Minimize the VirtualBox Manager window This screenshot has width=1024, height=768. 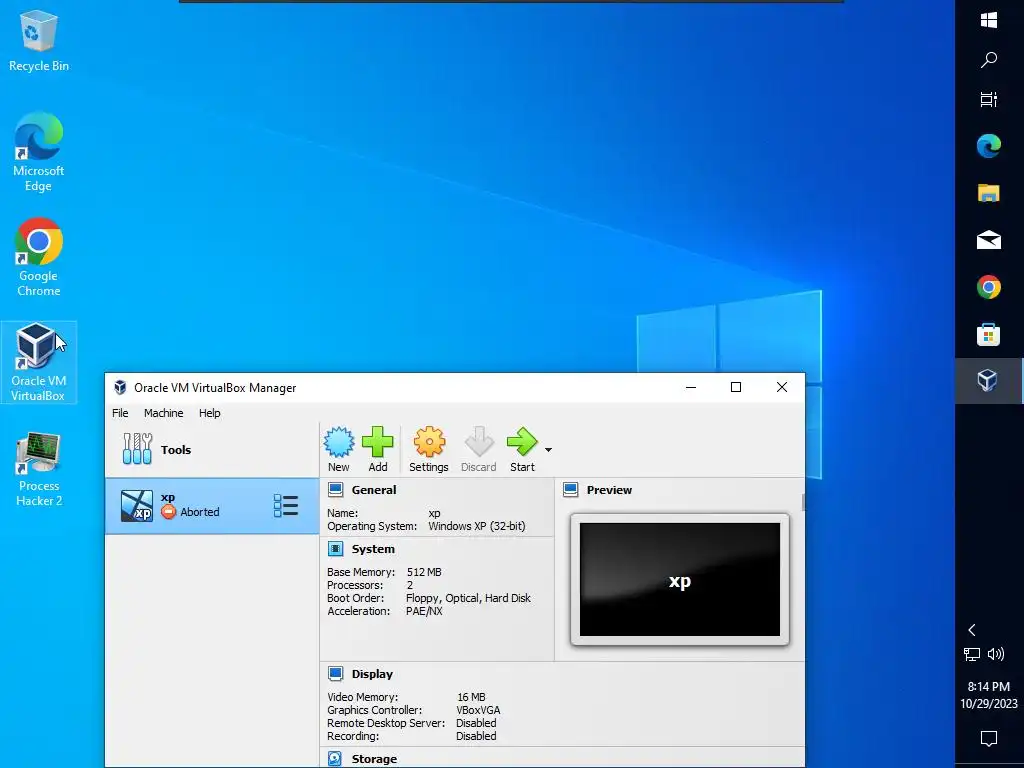(691, 387)
